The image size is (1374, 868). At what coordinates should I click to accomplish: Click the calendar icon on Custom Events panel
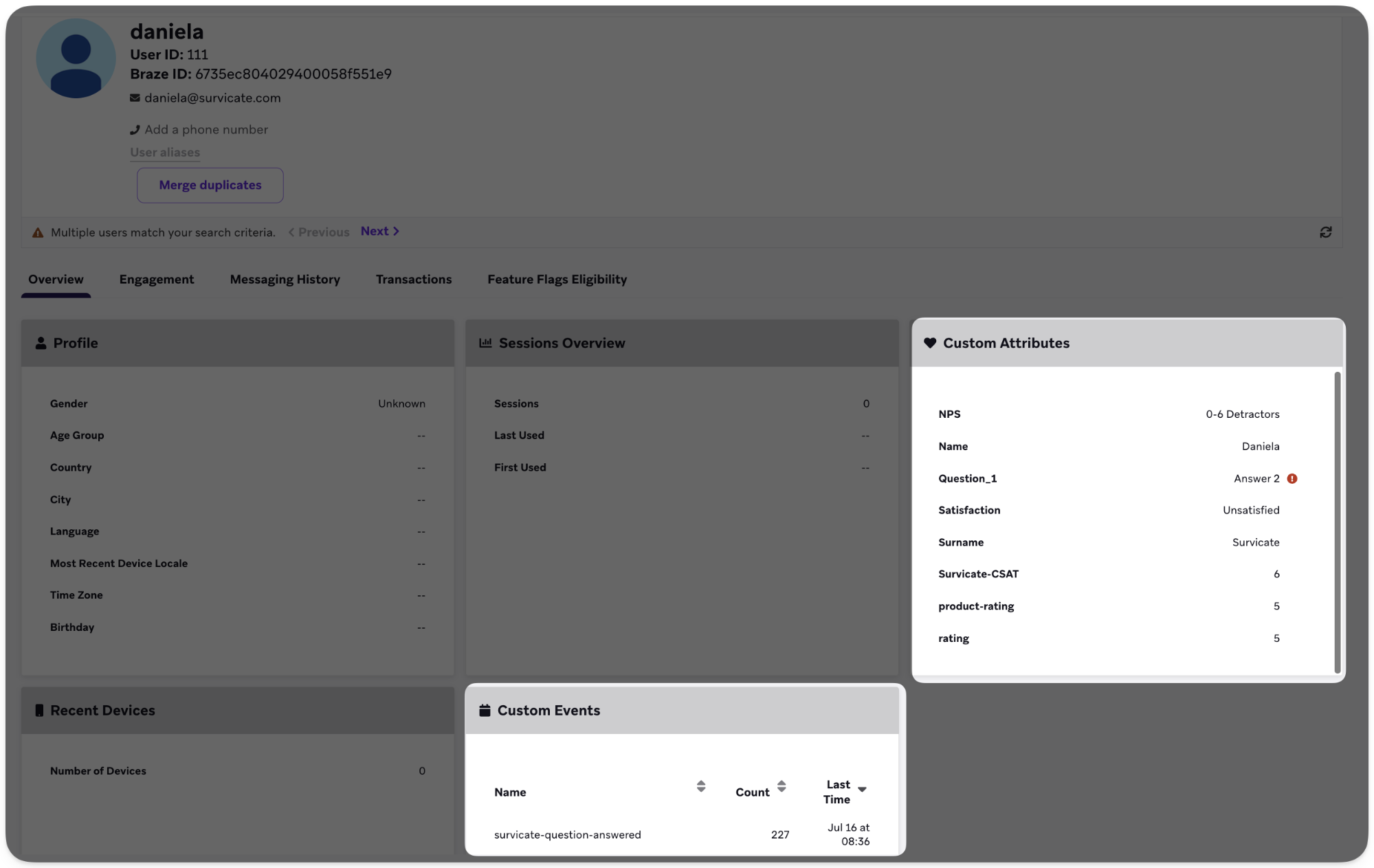click(x=485, y=709)
